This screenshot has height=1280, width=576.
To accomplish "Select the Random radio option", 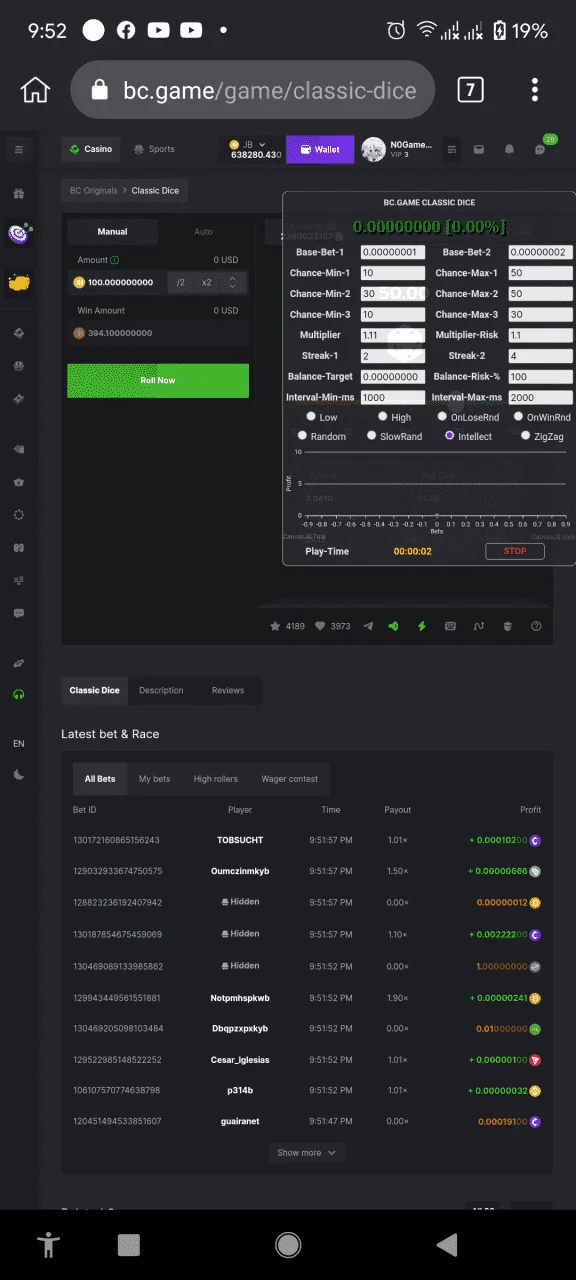I will (302, 435).
